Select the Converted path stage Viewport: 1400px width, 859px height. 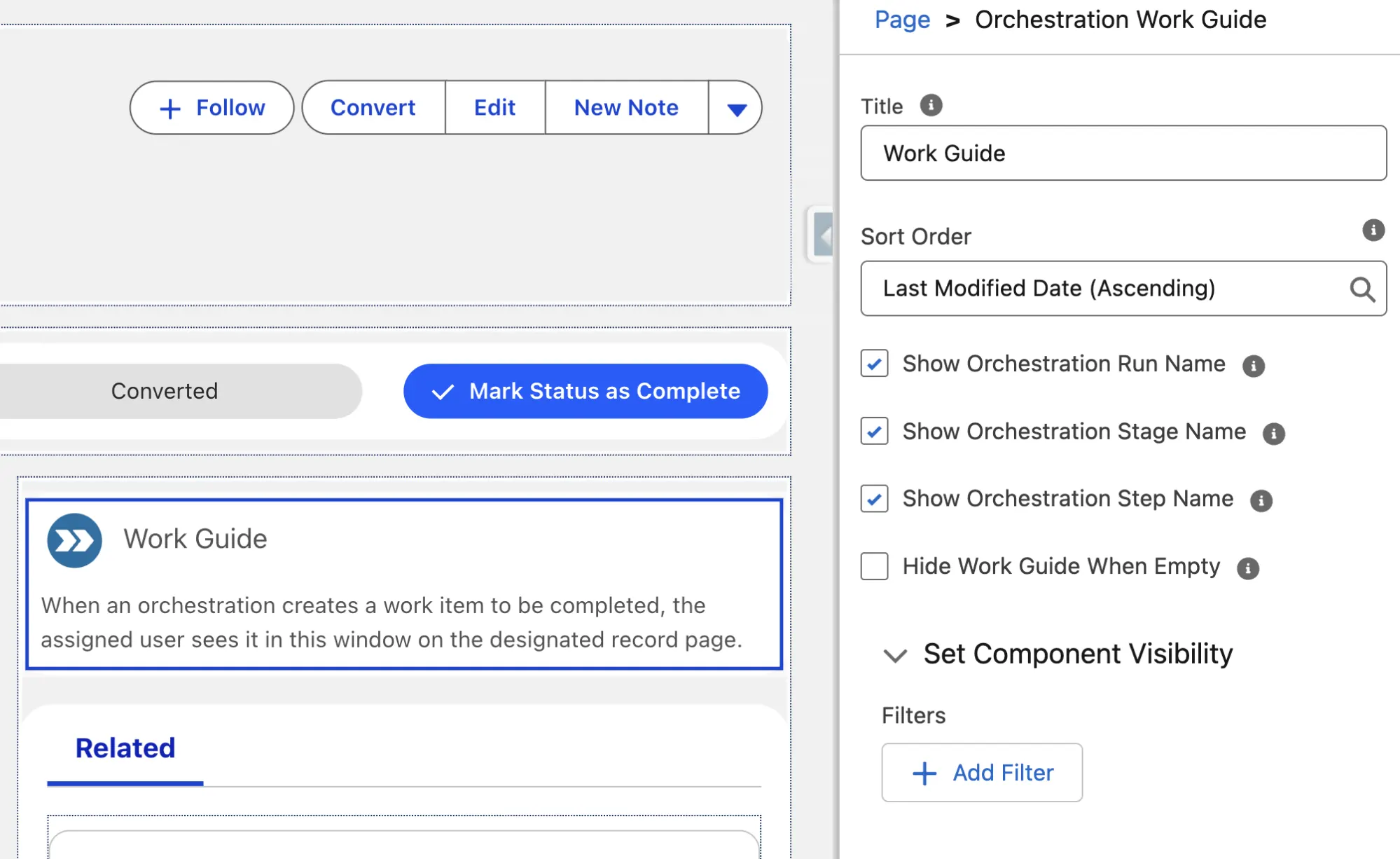[165, 391]
